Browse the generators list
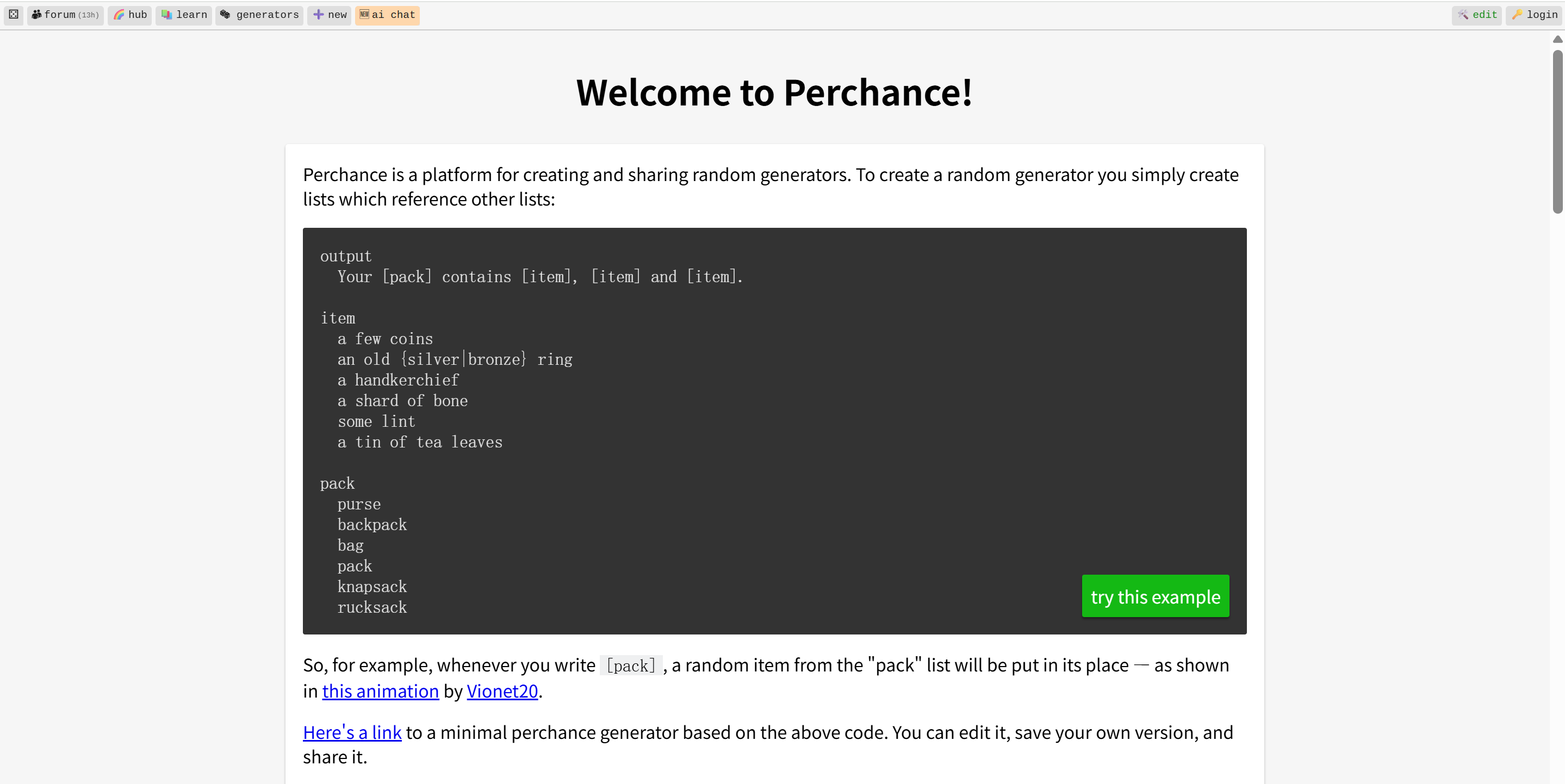1565x784 pixels. 259,15
